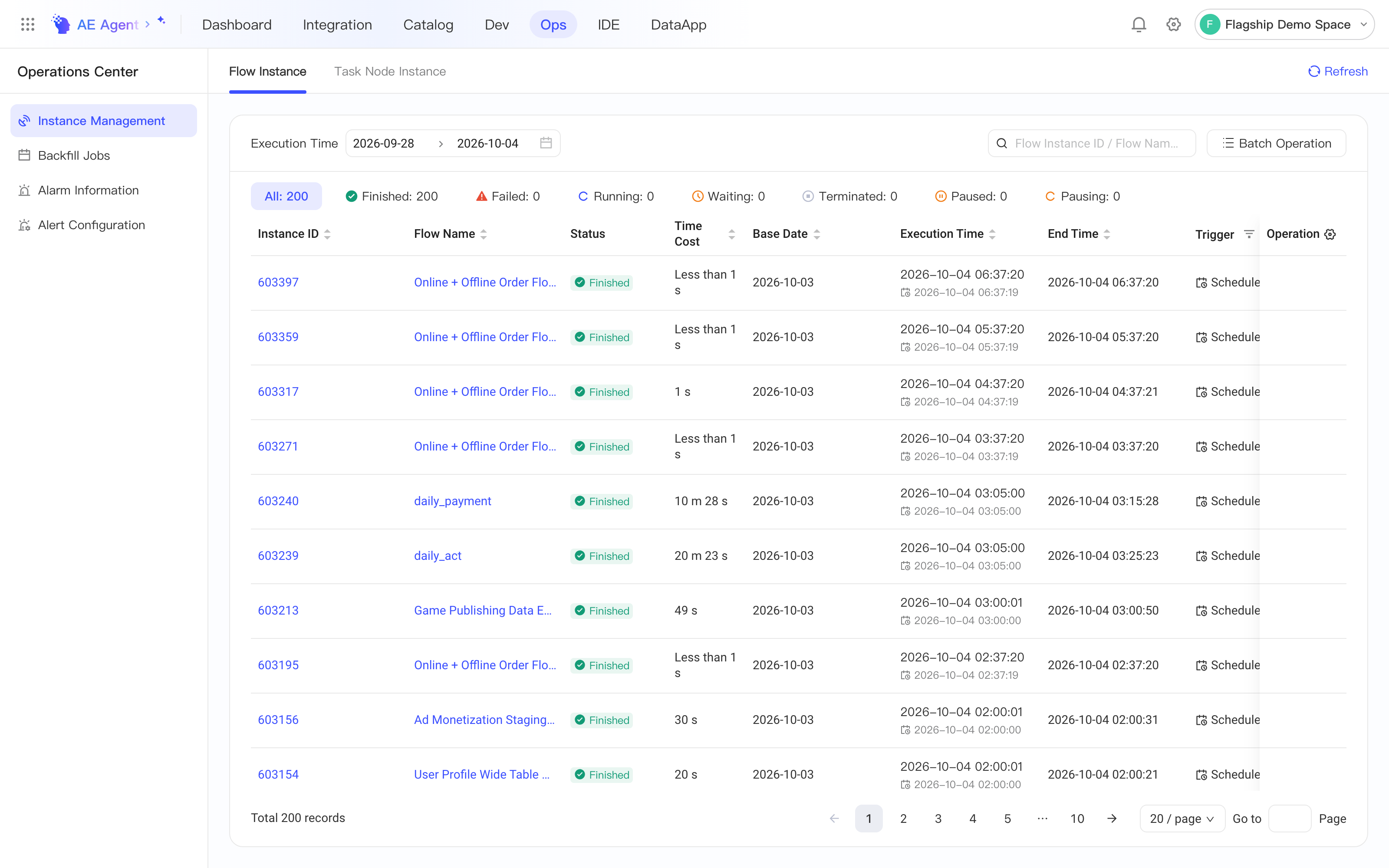Click the Refresh button
The image size is (1389, 868).
pyautogui.click(x=1337, y=71)
